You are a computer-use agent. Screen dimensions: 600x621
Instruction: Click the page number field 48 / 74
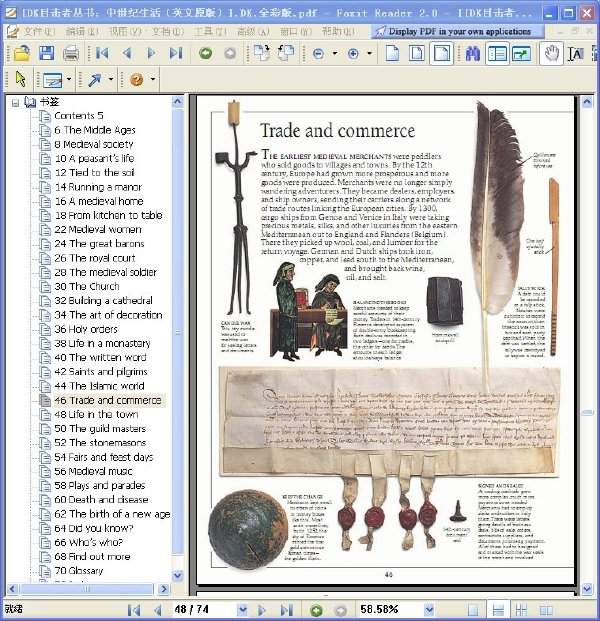tap(204, 610)
